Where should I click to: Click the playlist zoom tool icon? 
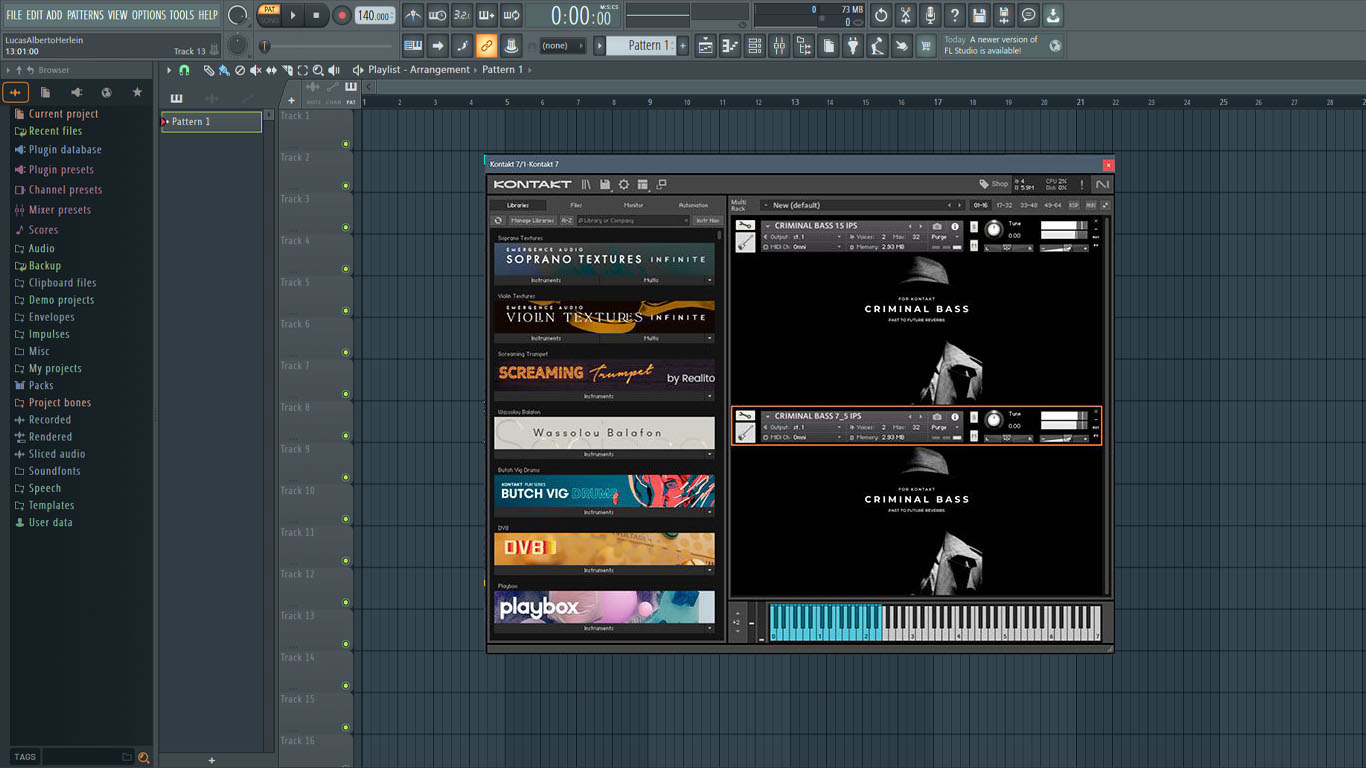(x=318, y=70)
